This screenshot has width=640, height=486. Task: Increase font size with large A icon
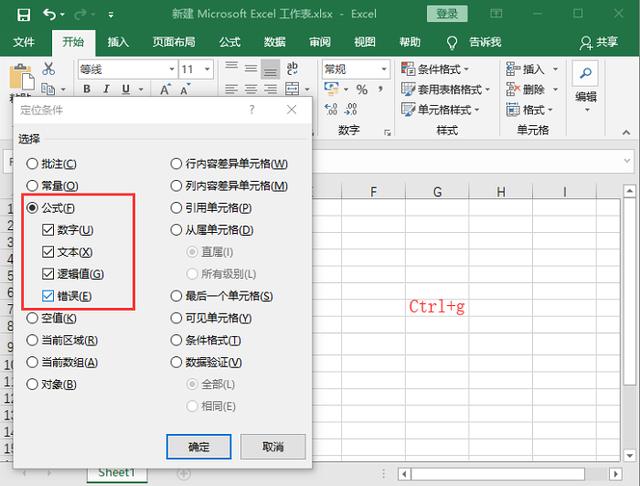(165, 89)
